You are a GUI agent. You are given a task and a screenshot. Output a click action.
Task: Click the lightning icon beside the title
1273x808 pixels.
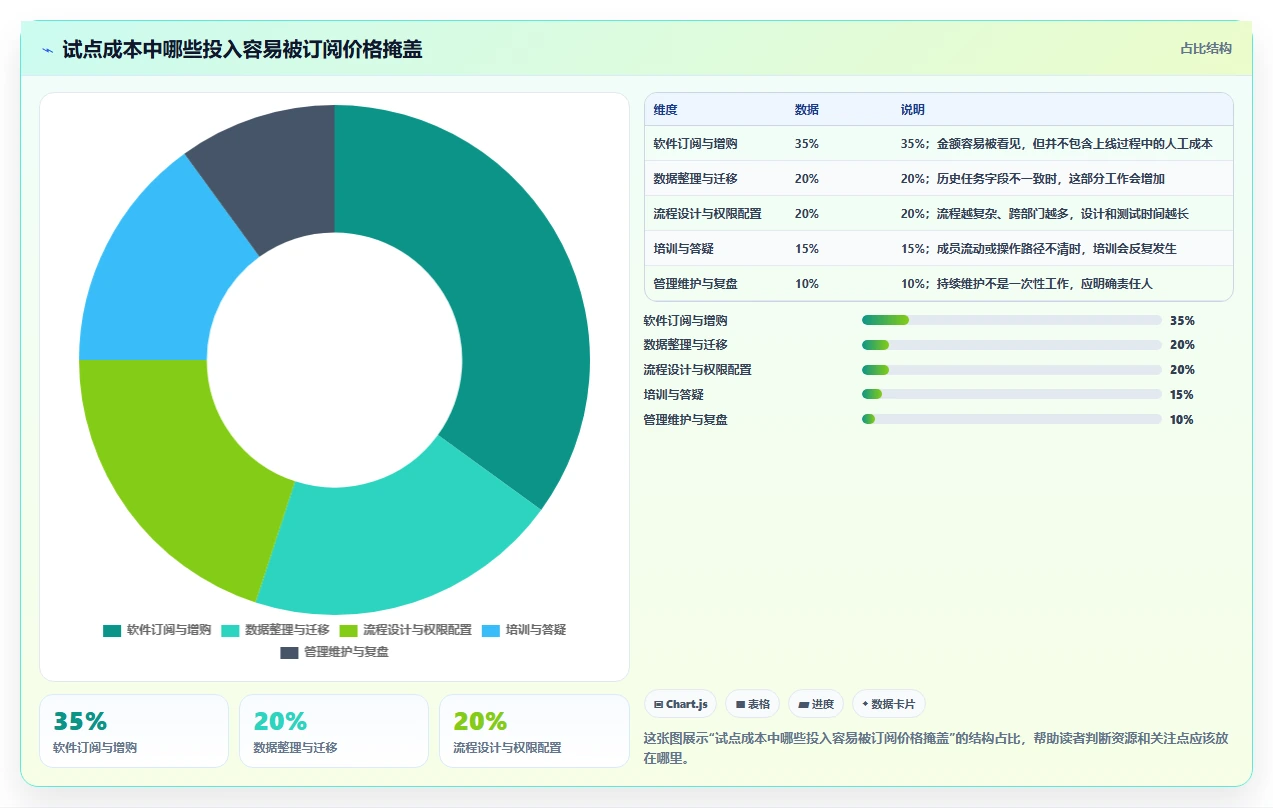pos(47,49)
